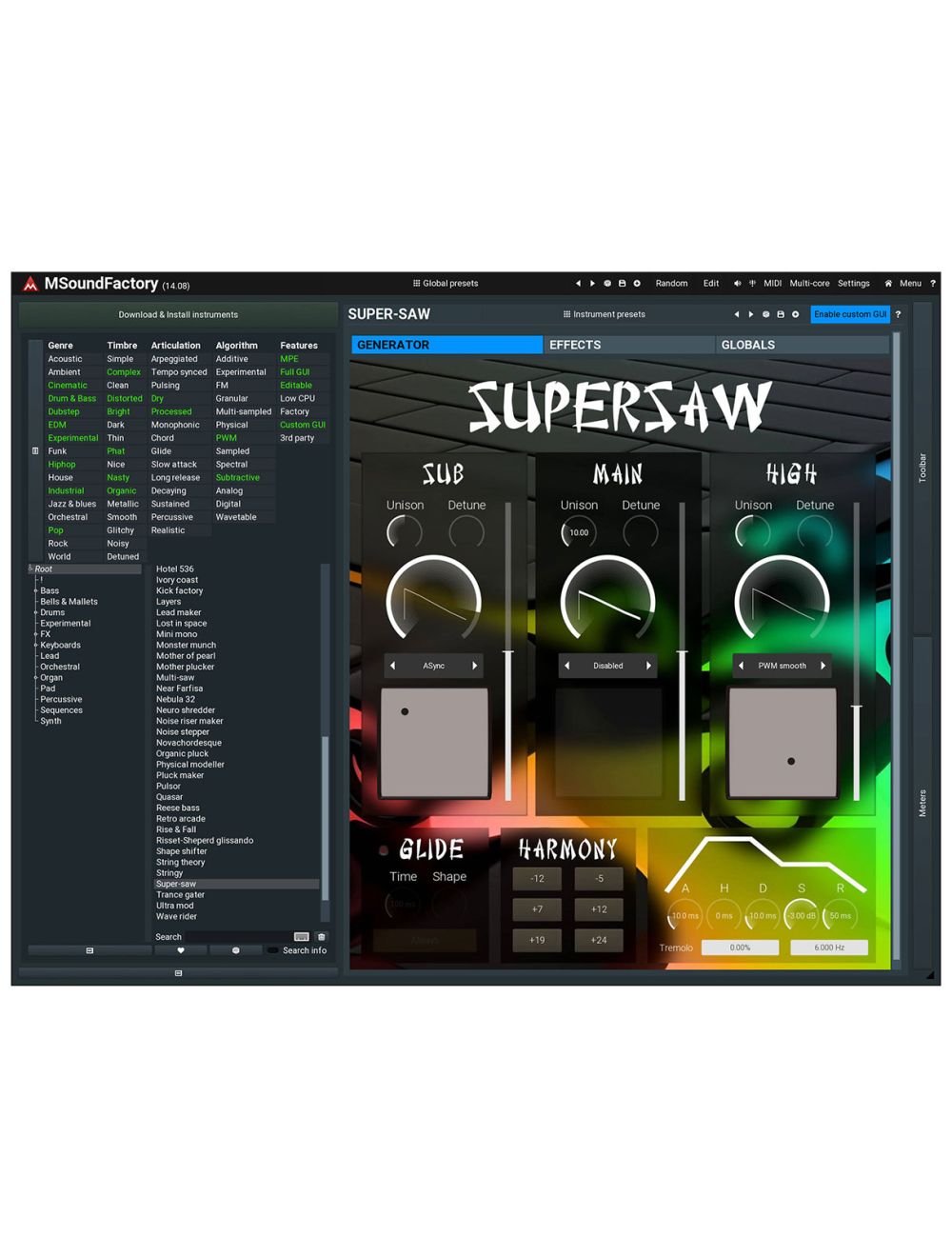This screenshot has width=952, height=1257.
Task: Click the favorites heart icon below search
Action: click(x=181, y=950)
